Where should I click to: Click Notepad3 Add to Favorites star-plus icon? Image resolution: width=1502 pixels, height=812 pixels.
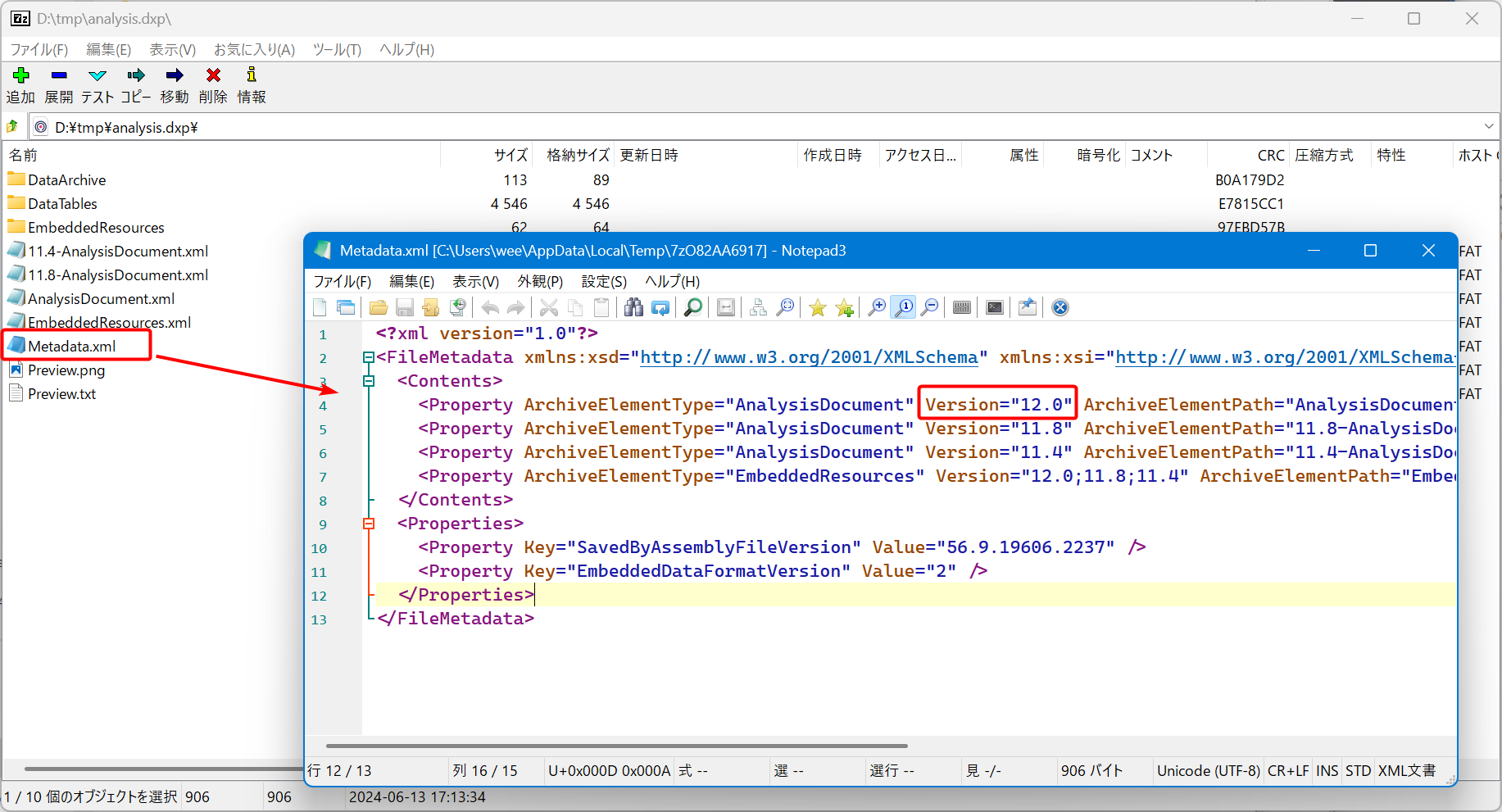coord(844,307)
